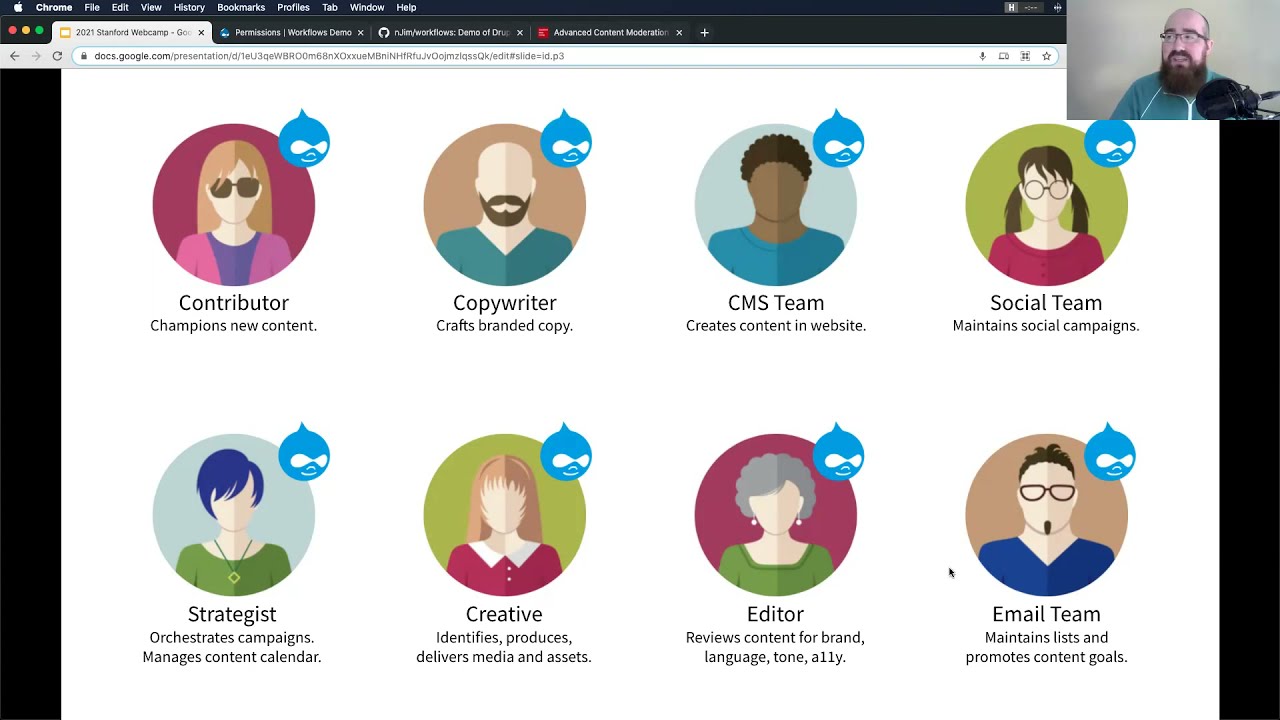Click the gray-haired Editor avatar
The width and height of the screenshot is (1280, 720).
point(776,515)
